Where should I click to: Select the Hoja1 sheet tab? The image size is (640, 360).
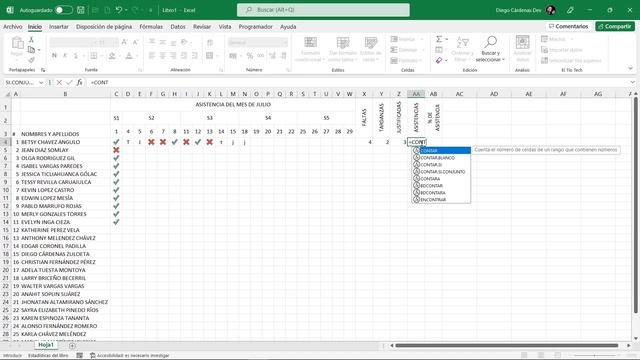coord(46,345)
